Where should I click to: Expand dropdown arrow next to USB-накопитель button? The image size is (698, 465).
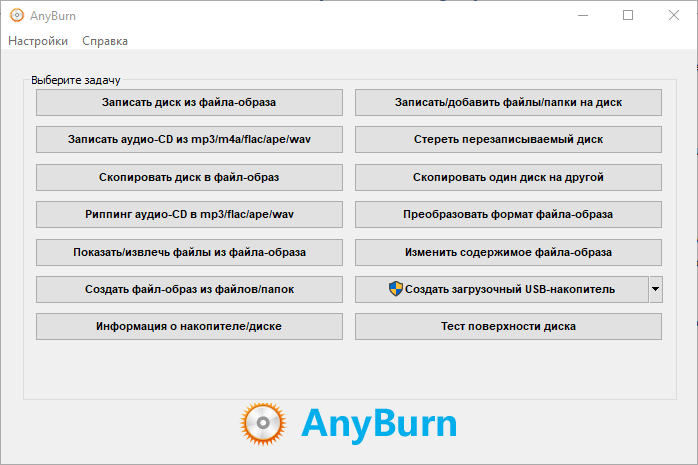(x=656, y=289)
